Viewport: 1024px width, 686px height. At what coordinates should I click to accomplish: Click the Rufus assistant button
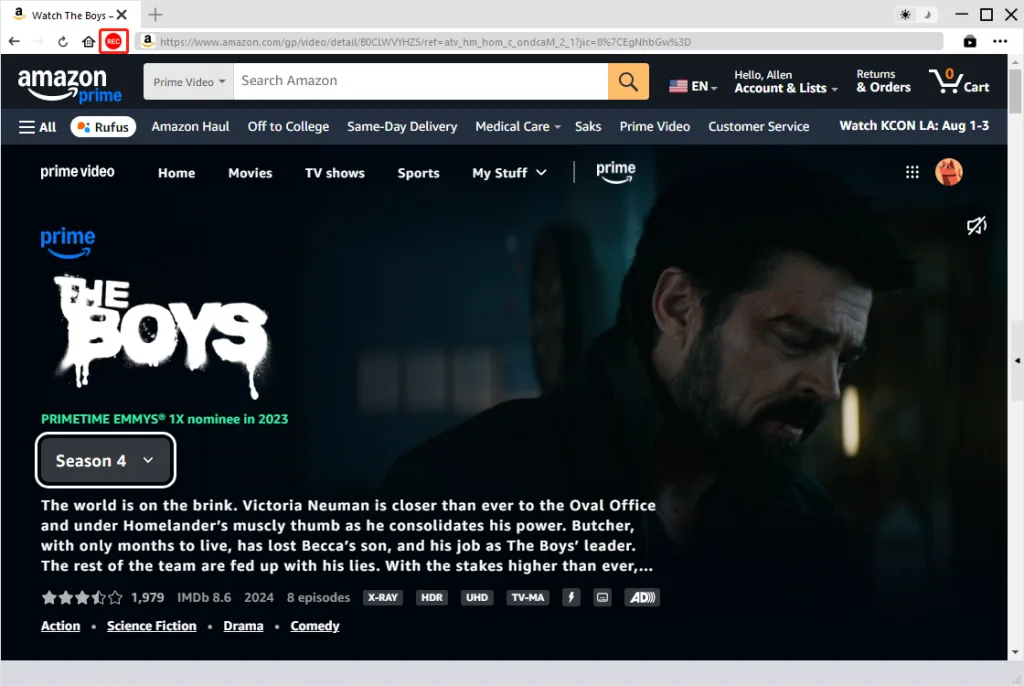point(103,127)
